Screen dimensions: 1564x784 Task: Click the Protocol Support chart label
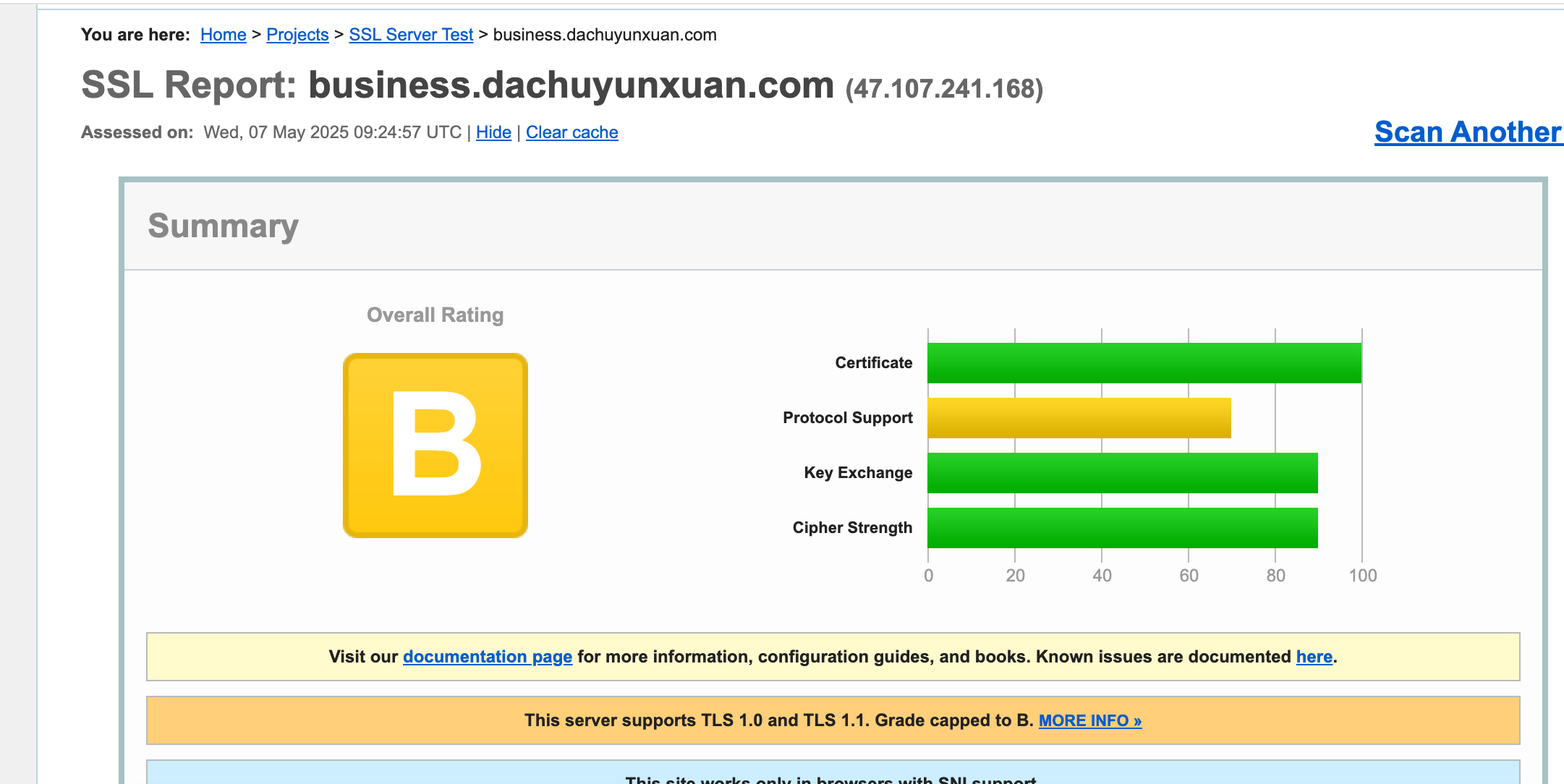847,418
